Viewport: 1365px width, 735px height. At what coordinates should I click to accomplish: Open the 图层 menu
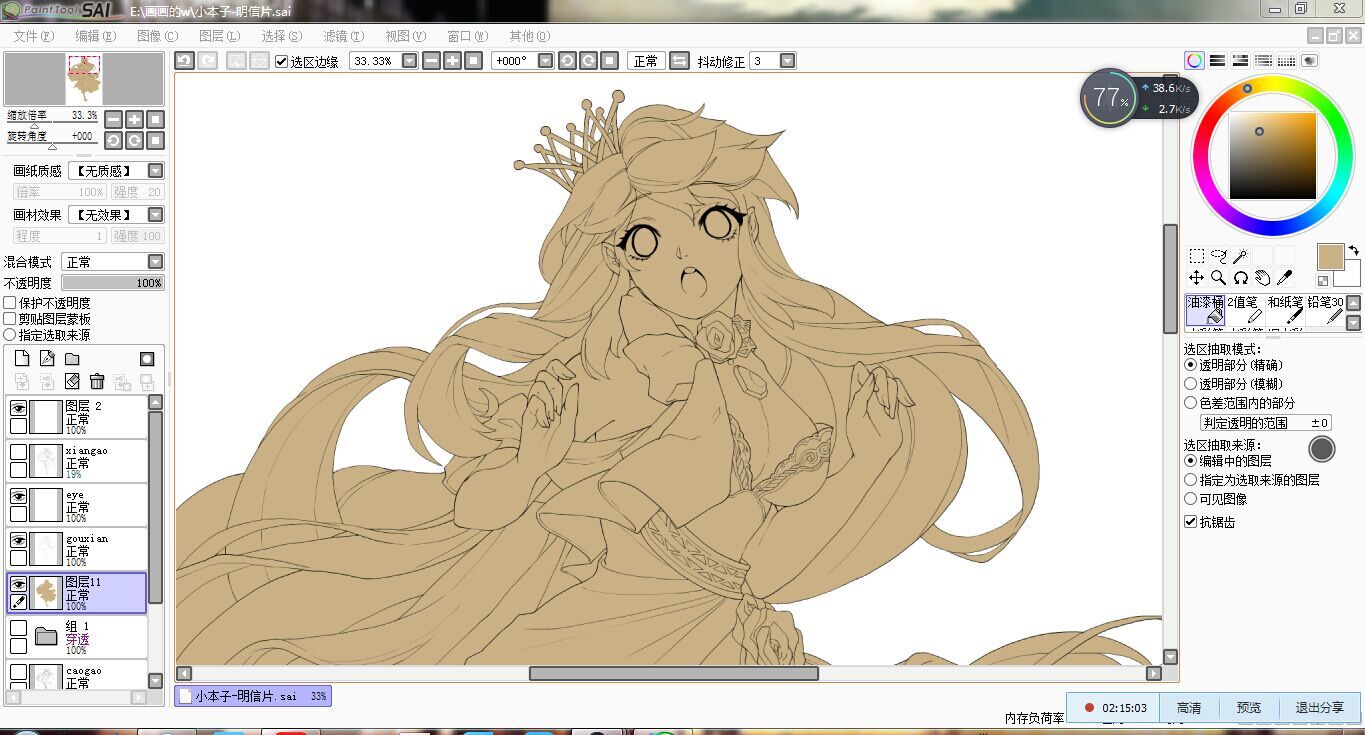pos(219,36)
